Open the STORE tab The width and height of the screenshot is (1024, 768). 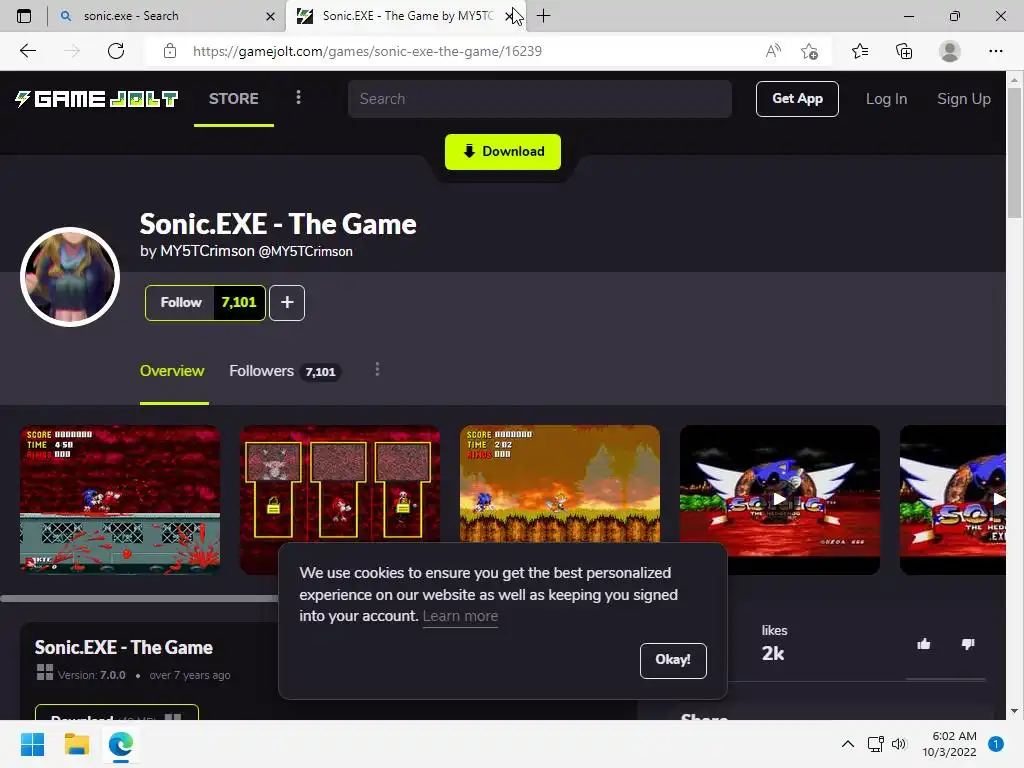234,99
